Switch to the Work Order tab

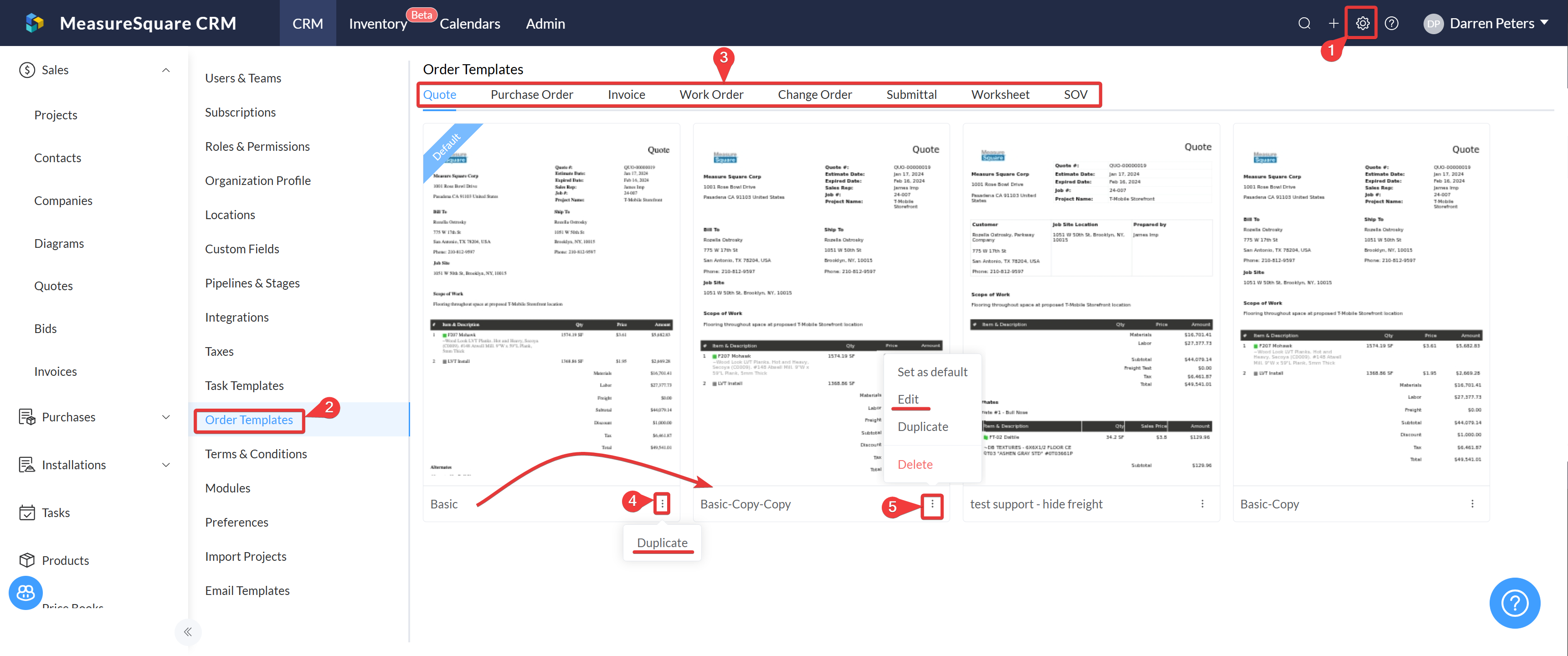711,94
